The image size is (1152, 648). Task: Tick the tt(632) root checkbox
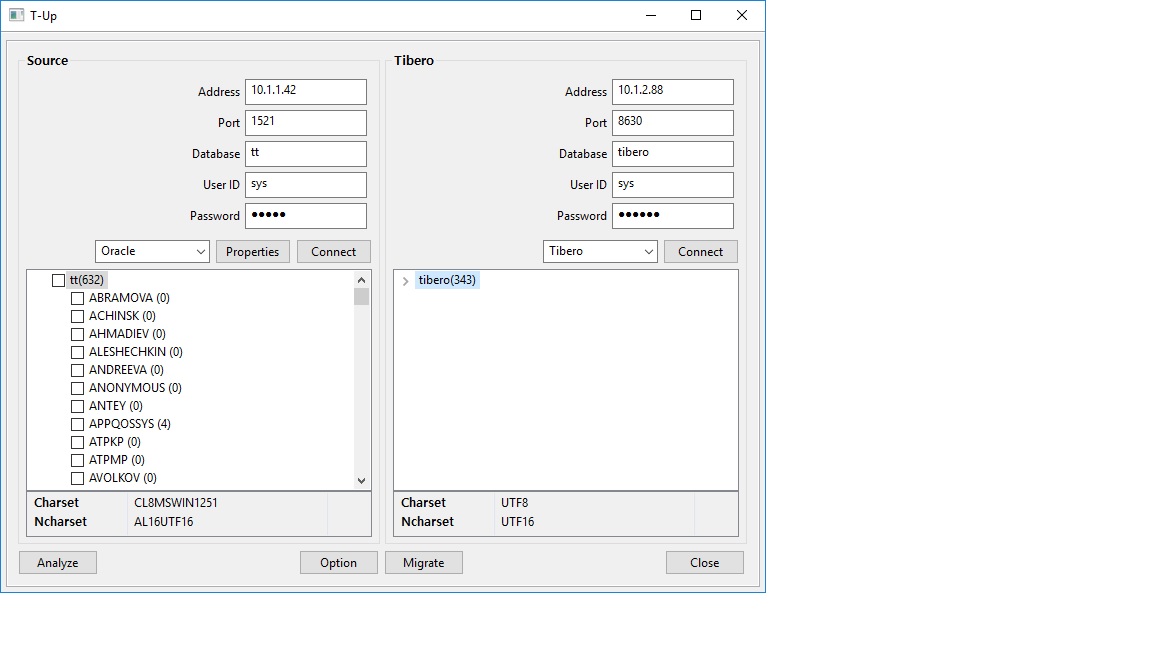59,281
